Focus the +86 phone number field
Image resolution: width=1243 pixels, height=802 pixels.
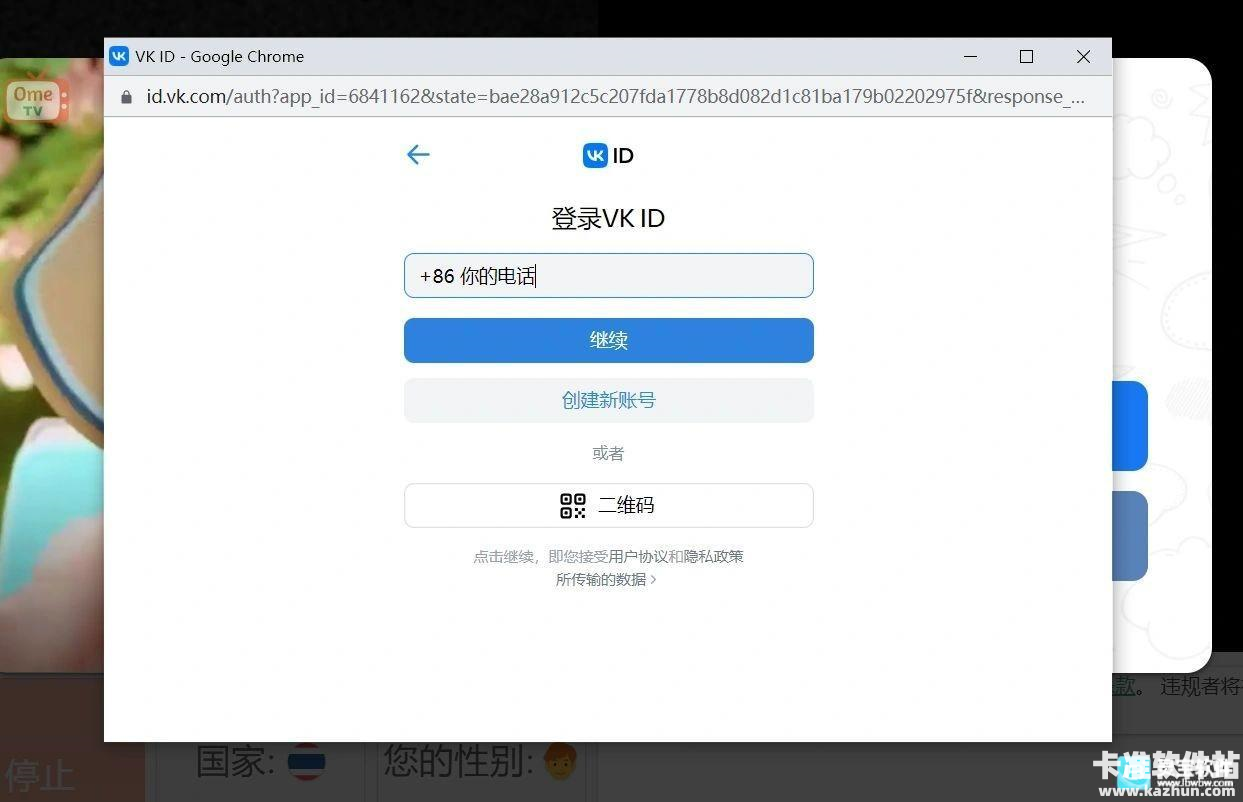[608, 276]
